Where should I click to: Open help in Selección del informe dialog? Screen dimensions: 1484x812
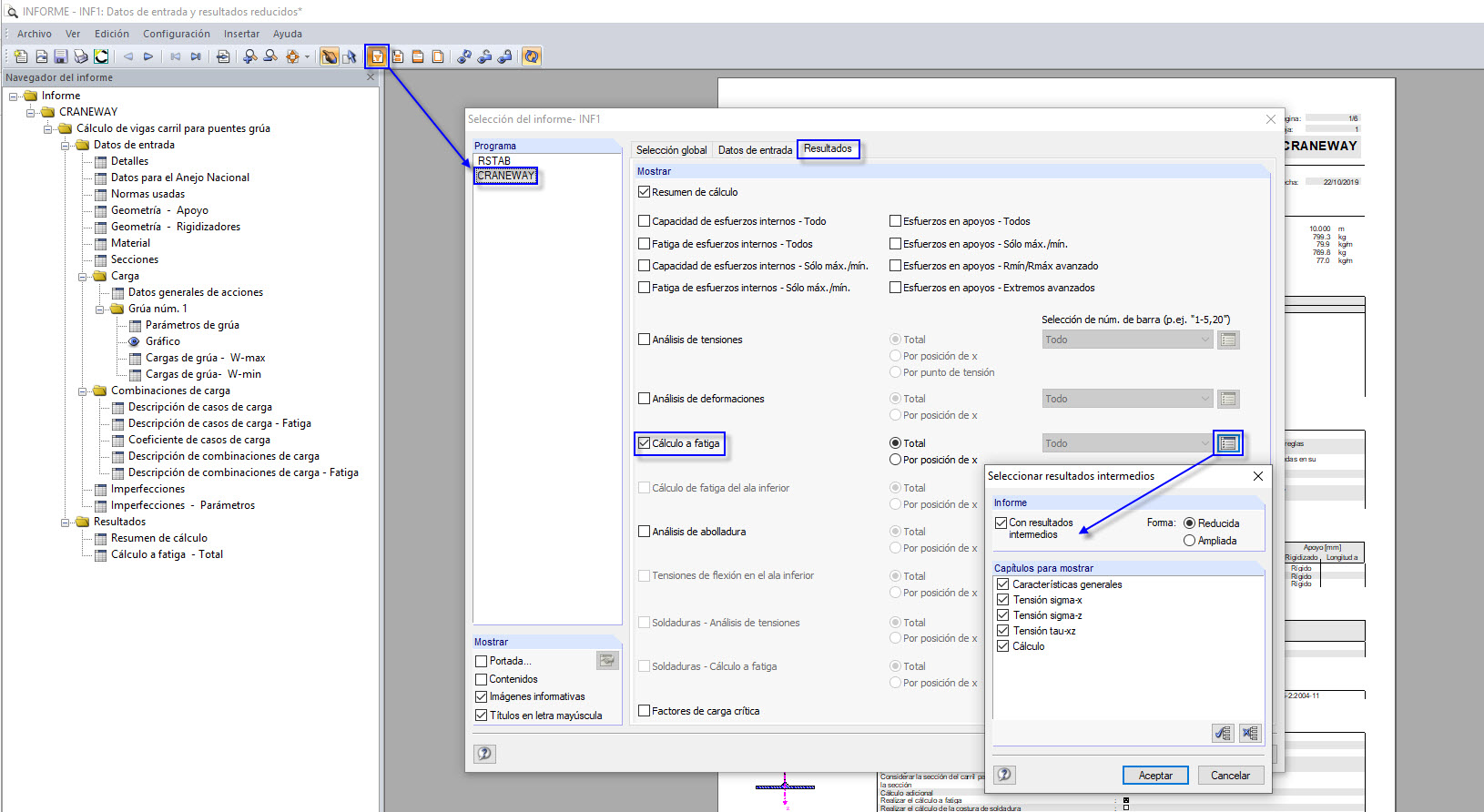484,753
